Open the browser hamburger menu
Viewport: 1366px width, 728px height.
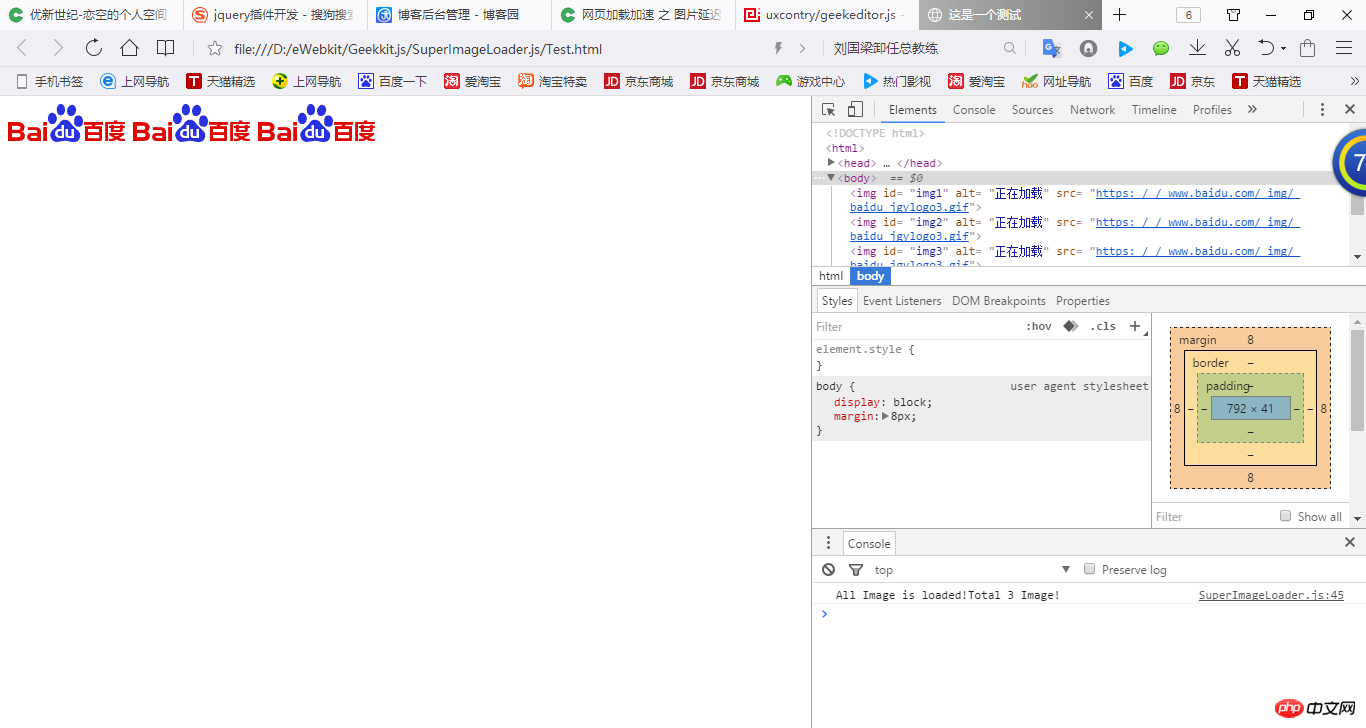point(1344,48)
